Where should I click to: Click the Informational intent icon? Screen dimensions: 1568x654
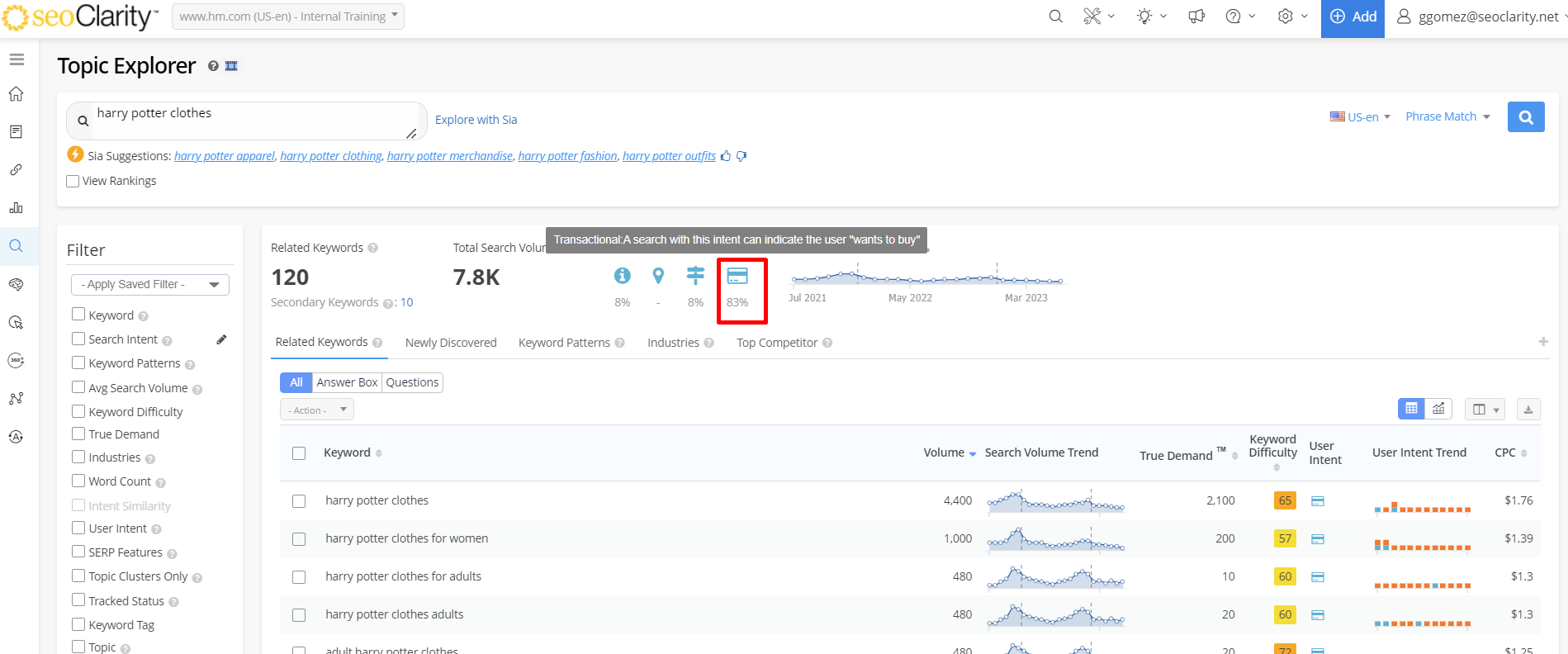click(622, 276)
